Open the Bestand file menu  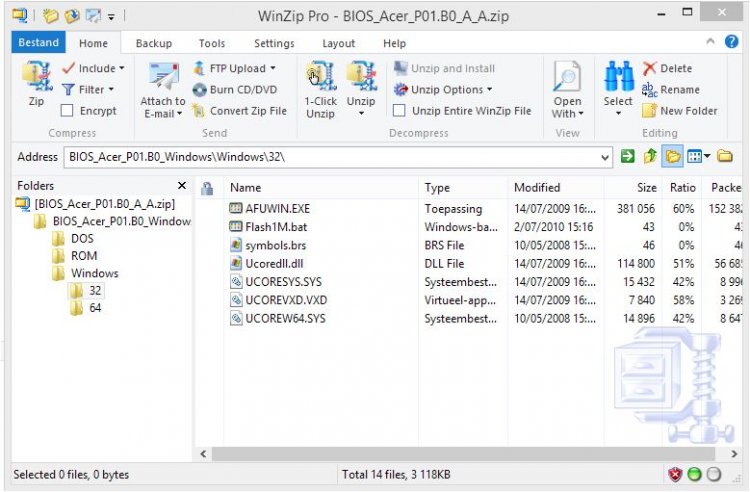click(38, 43)
